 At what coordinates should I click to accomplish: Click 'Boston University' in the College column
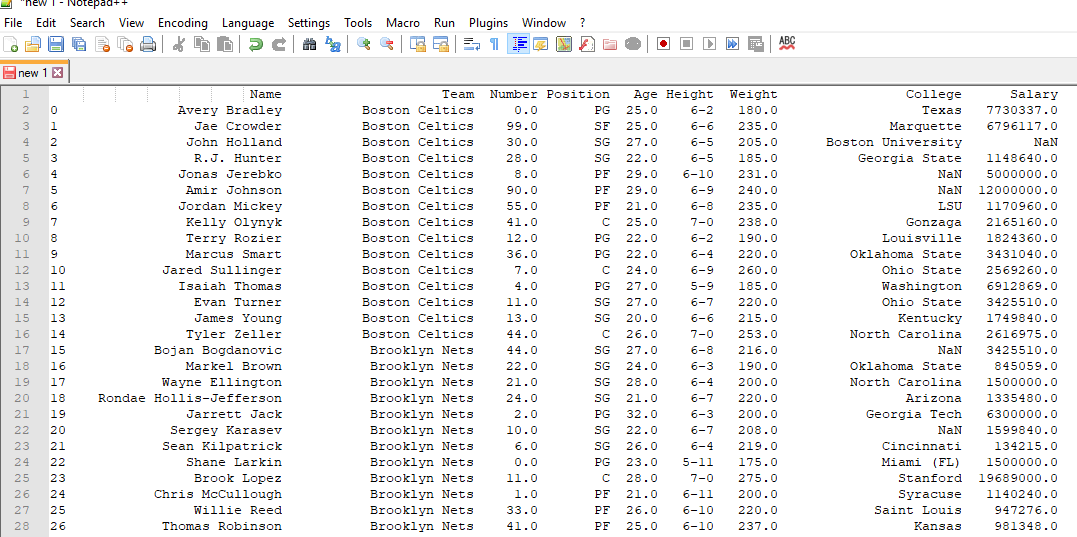pyautogui.click(x=894, y=142)
